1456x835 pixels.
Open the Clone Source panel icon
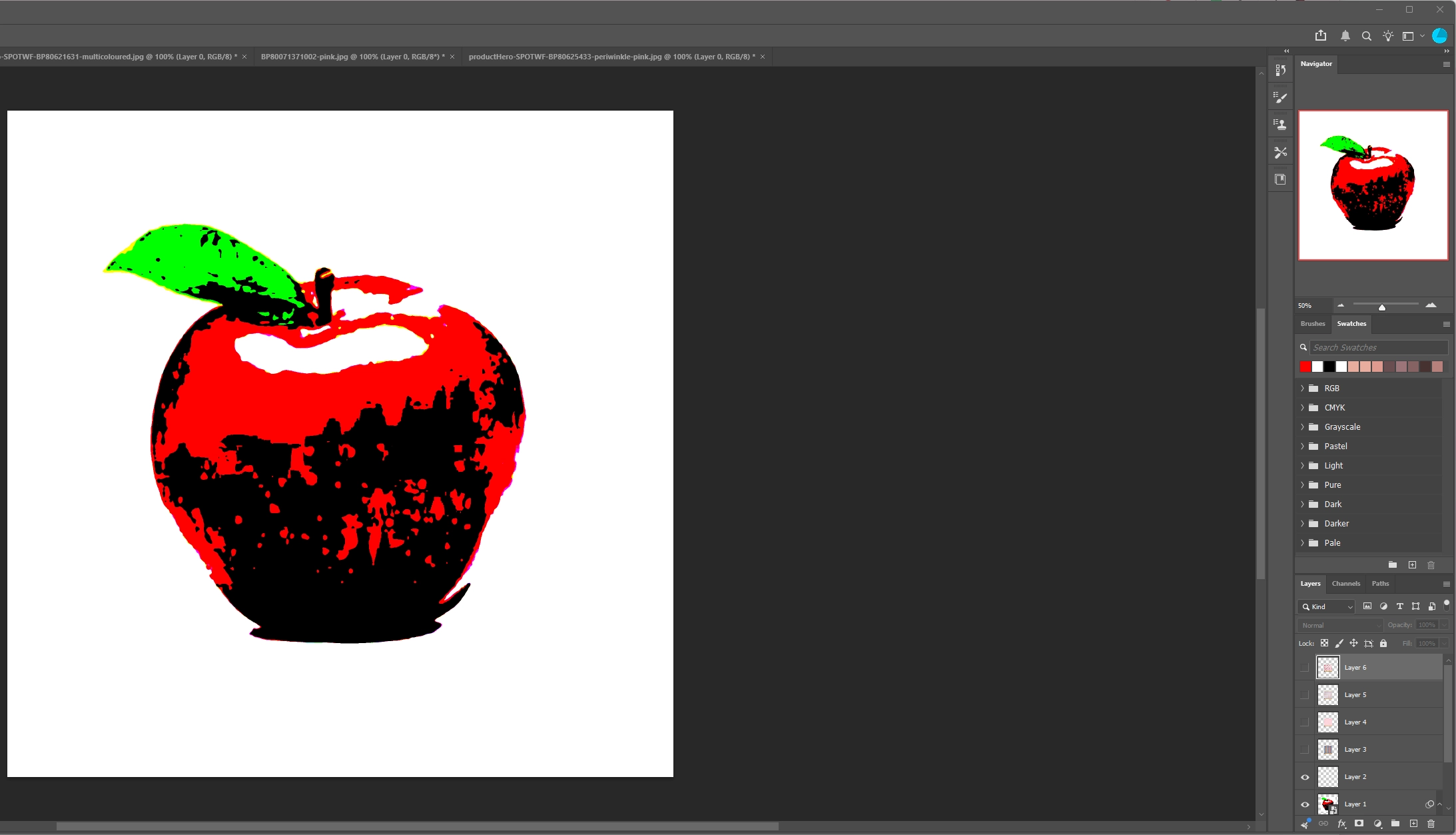pos(1280,125)
